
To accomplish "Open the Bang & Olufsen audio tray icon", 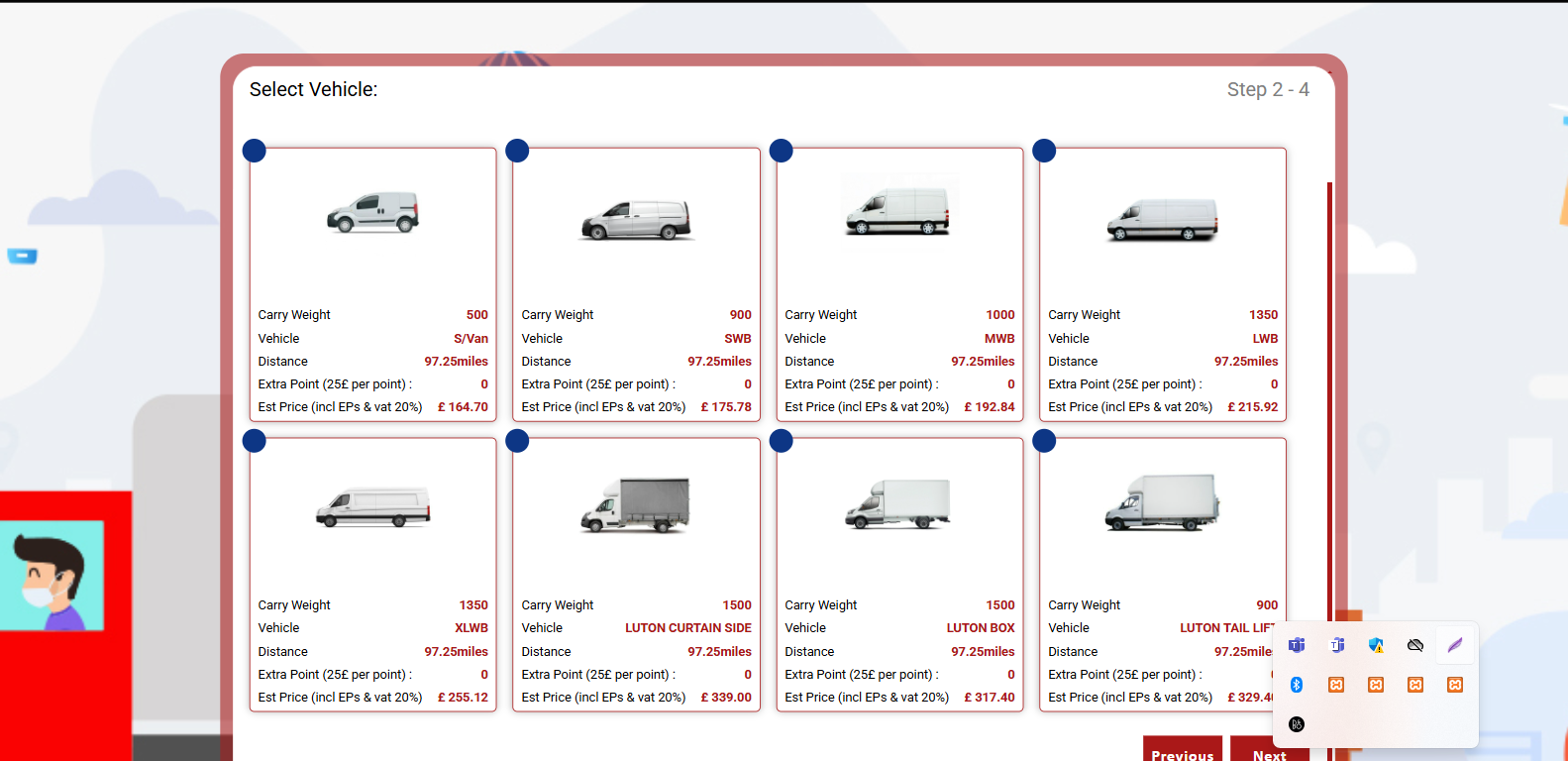I will [x=1297, y=724].
